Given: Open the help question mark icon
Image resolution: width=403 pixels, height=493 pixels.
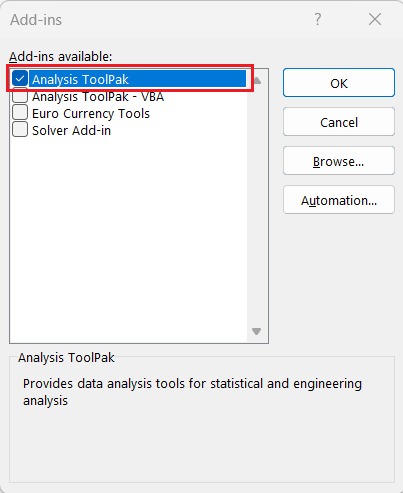Looking at the screenshot, I should coord(318,19).
